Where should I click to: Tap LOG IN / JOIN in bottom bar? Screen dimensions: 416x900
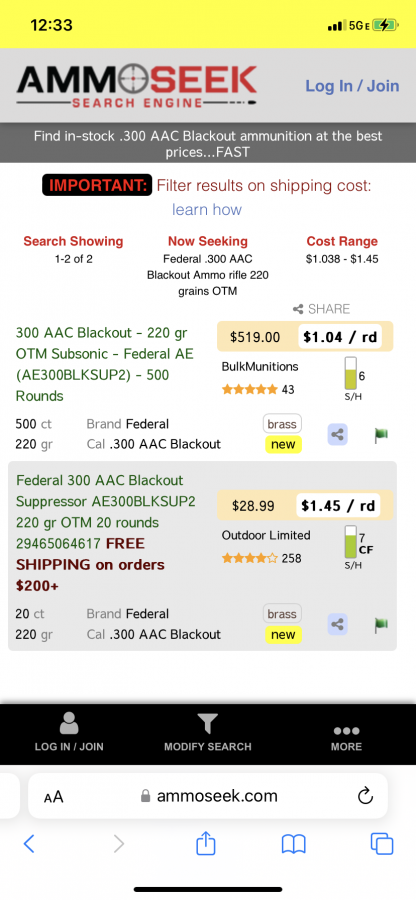tap(69, 732)
